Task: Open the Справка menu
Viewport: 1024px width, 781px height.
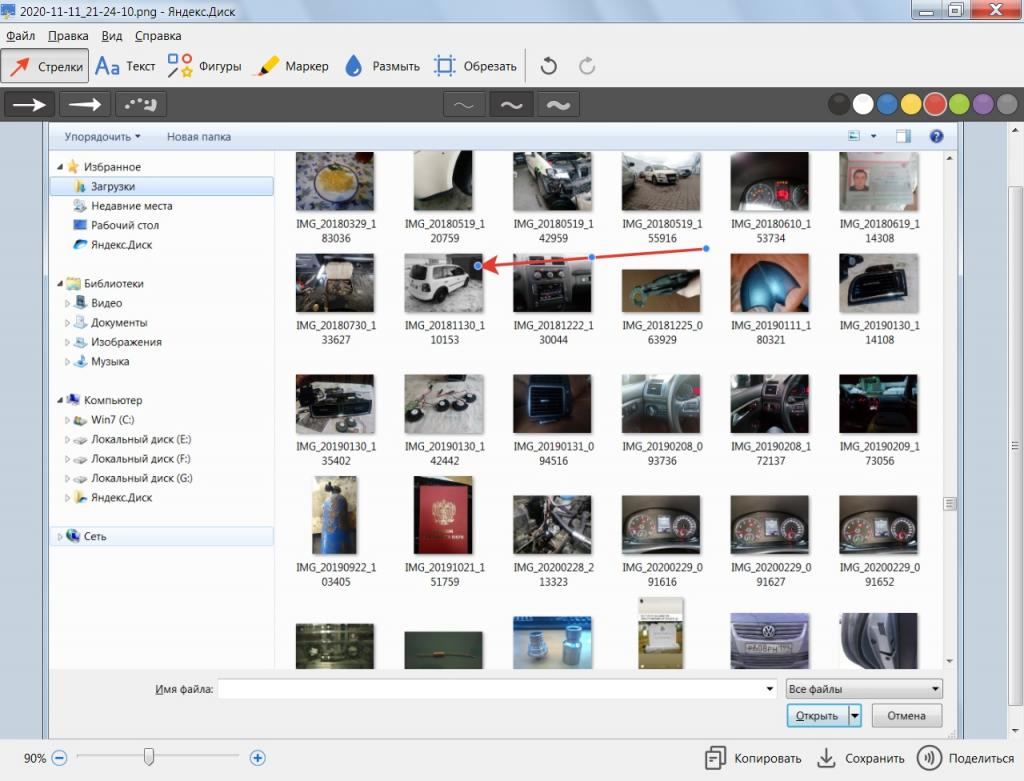Action: point(158,36)
